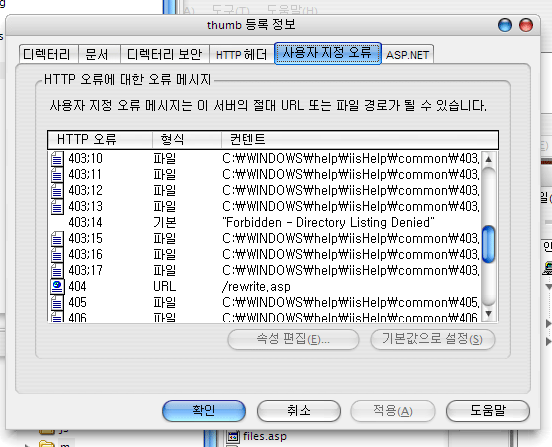
Task: Select the 405 file icon
Action: tap(57, 303)
